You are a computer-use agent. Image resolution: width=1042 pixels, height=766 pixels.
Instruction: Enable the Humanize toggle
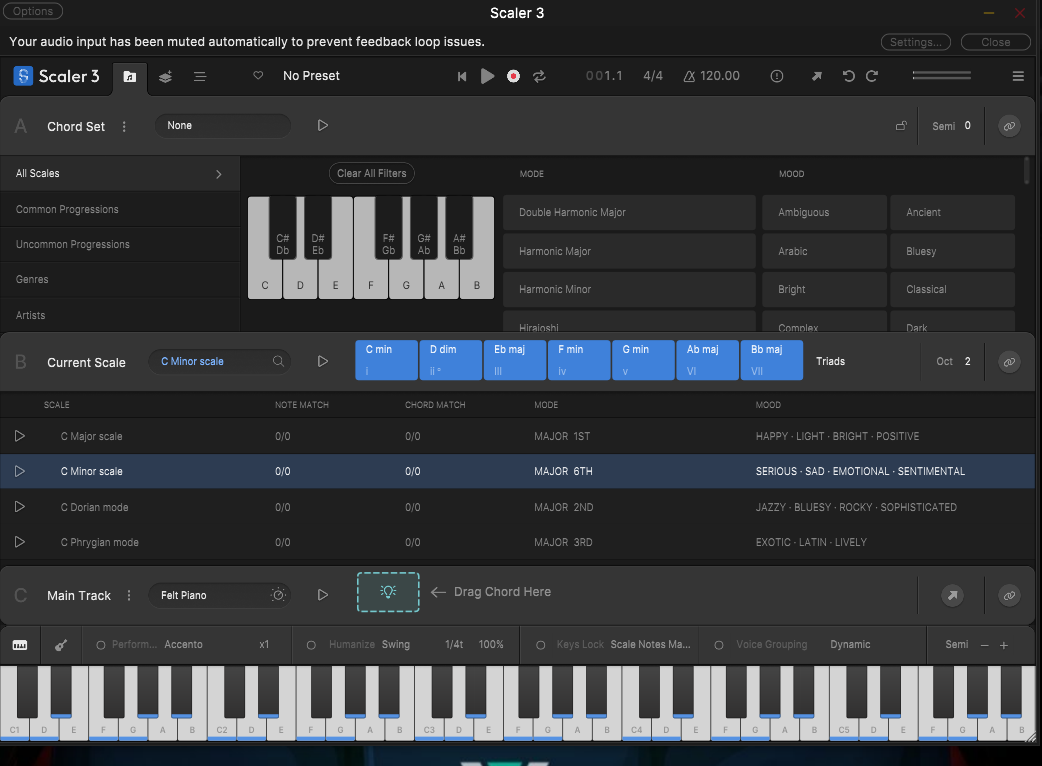311,645
